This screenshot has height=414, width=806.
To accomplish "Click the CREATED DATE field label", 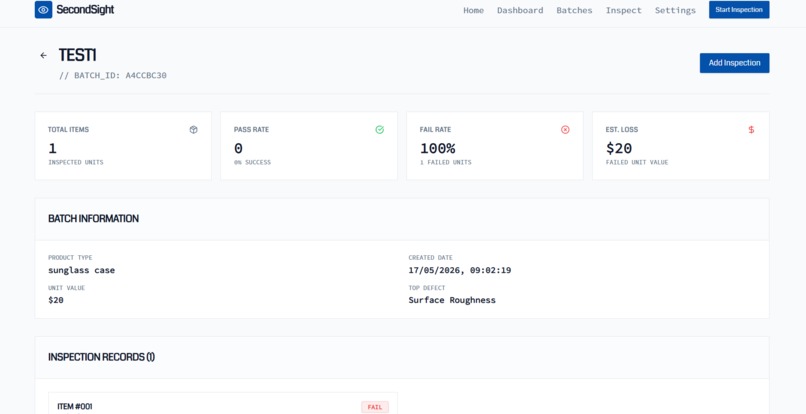I will 431,258.
